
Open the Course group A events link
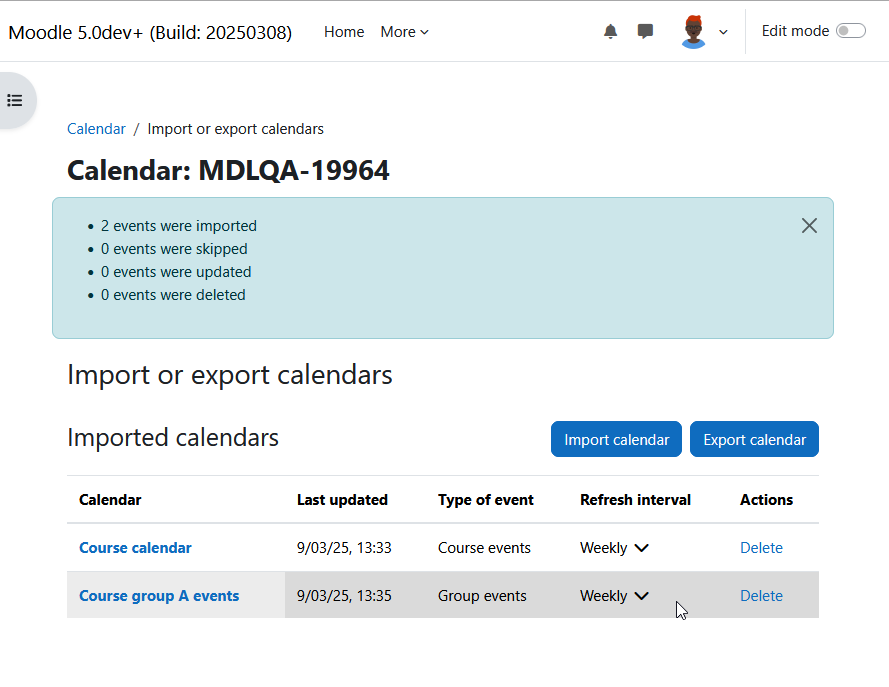point(159,596)
